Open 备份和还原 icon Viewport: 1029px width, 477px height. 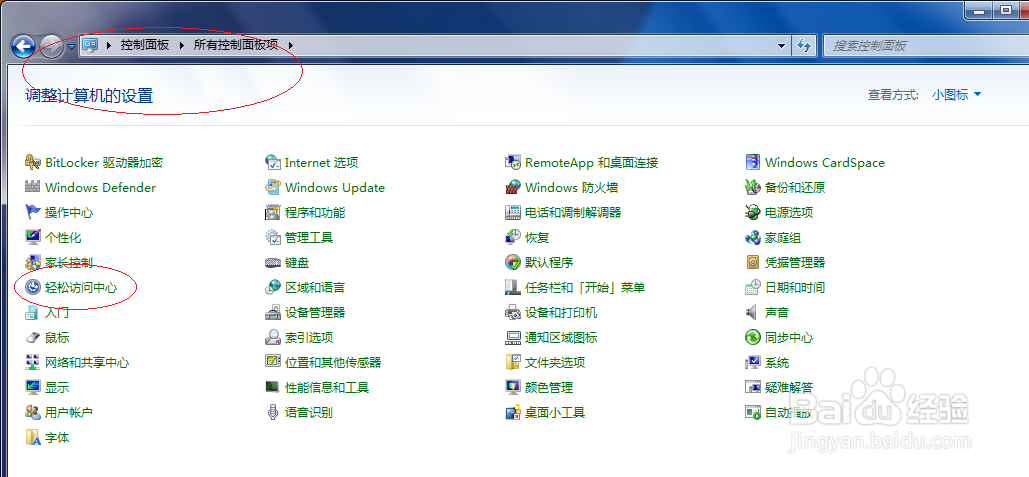(753, 187)
